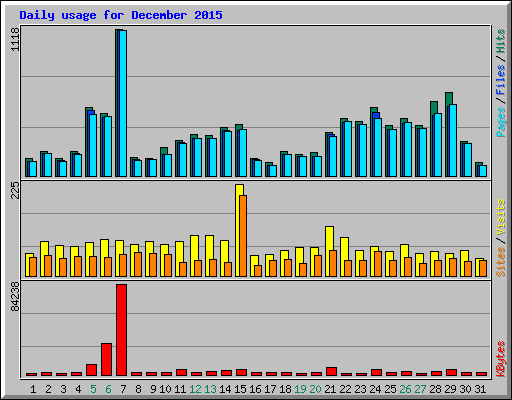Image resolution: width=512 pixels, height=400 pixels.
Task: Click the x-axis day label 23
Action: (x=360, y=389)
